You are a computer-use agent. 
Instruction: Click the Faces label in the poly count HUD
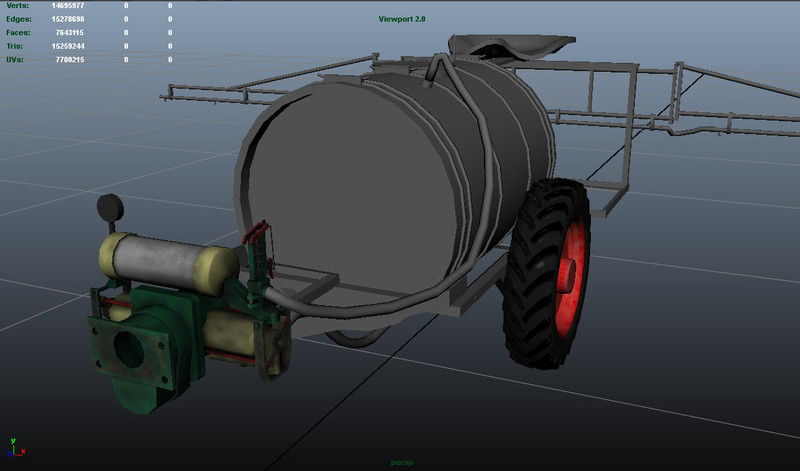tap(18, 33)
